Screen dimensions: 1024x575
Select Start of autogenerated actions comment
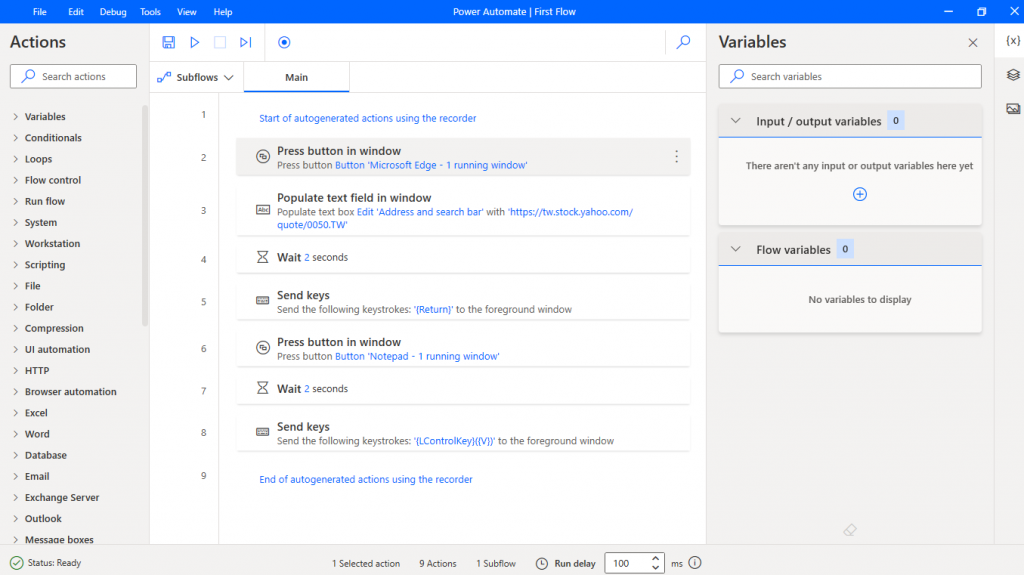point(368,118)
